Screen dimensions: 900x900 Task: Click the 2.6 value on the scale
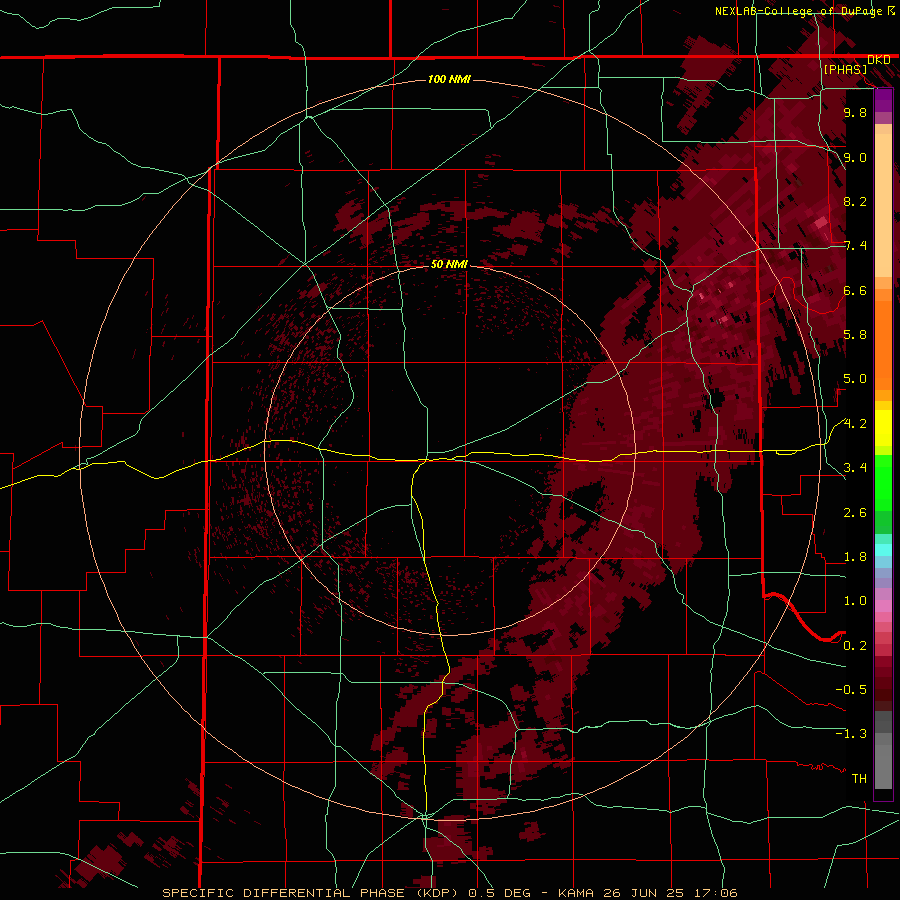(x=855, y=513)
